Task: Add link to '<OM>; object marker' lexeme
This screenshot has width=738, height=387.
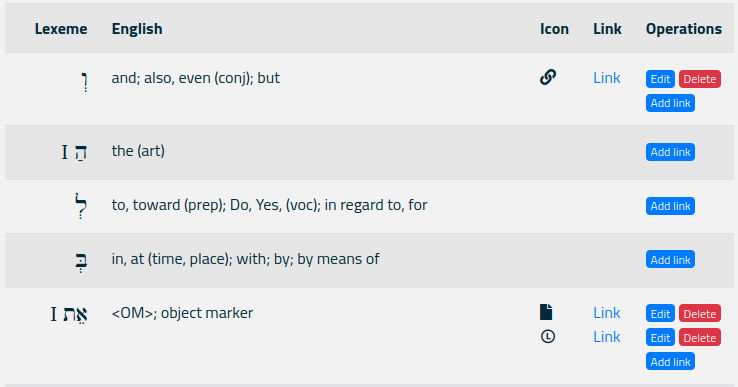Action: (670, 362)
